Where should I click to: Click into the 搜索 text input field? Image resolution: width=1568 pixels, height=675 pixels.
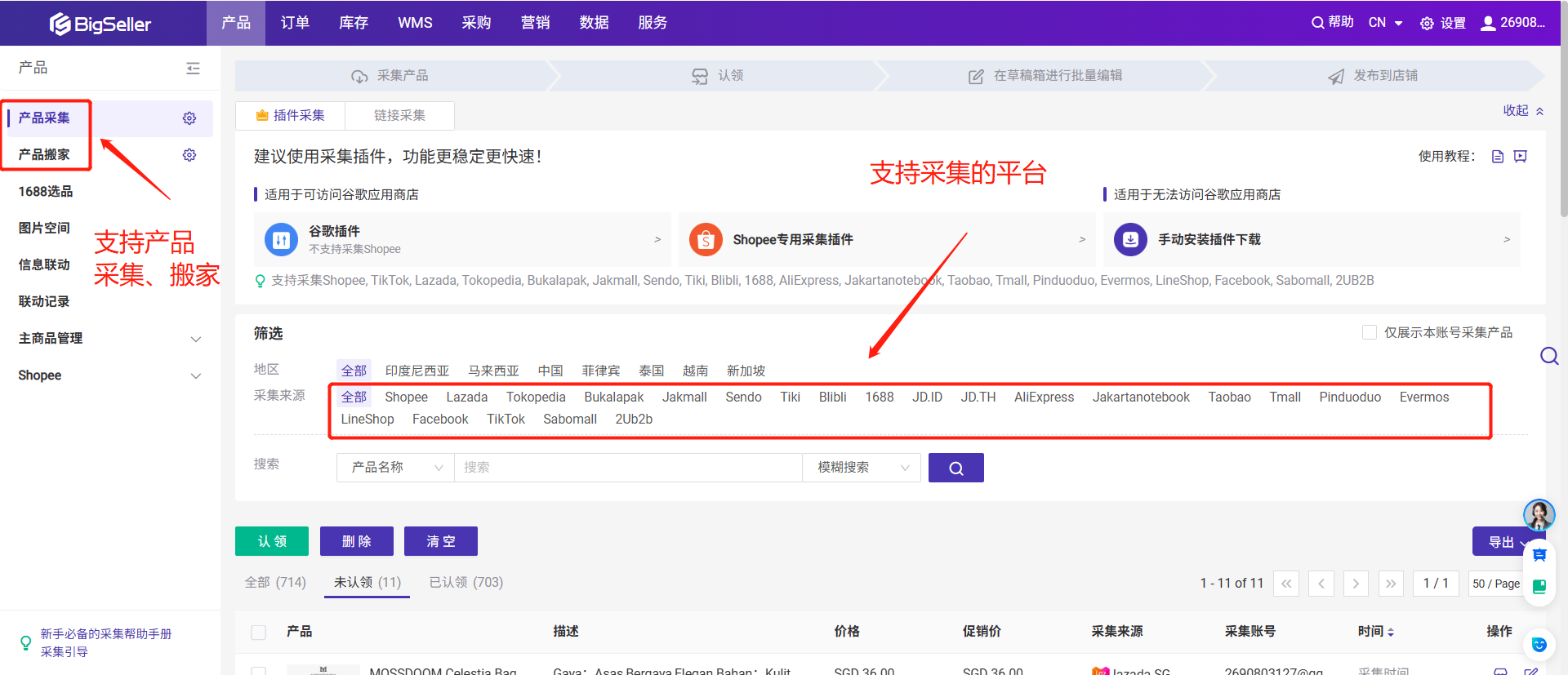627,468
